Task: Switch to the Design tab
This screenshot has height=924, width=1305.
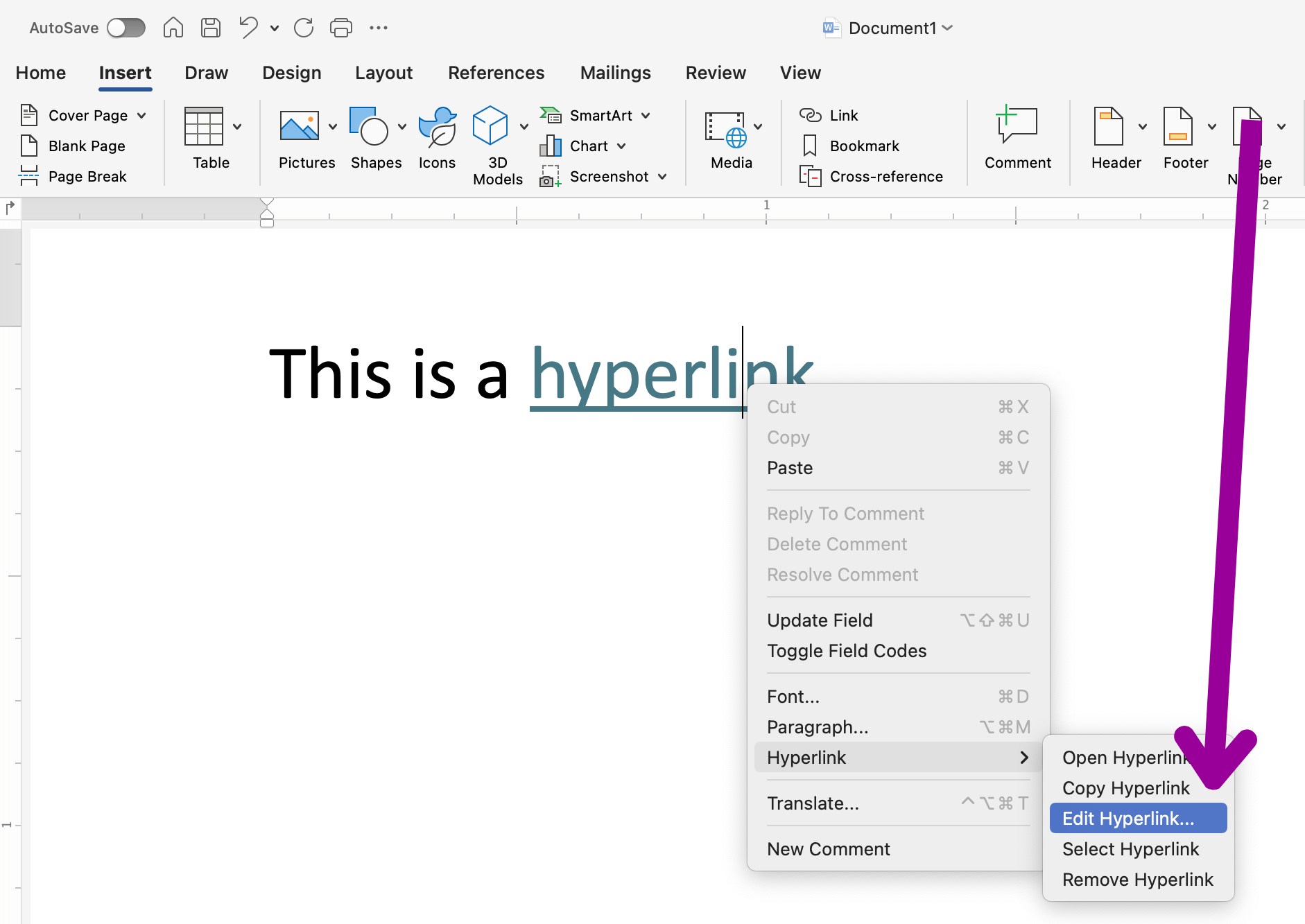Action: [x=292, y=73]
